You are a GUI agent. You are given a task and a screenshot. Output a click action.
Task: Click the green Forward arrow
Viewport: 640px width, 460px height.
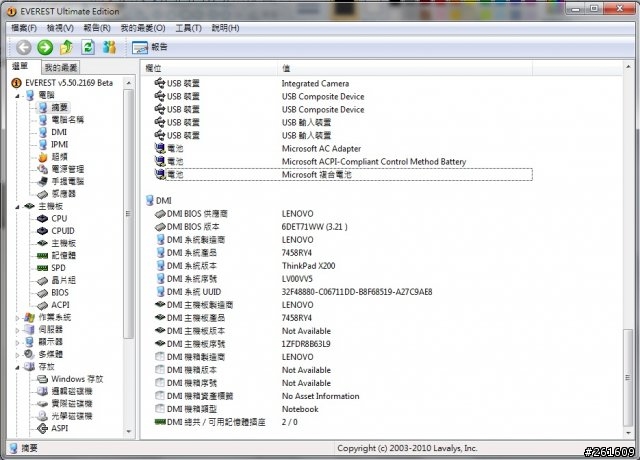click(x=45, y=47)
